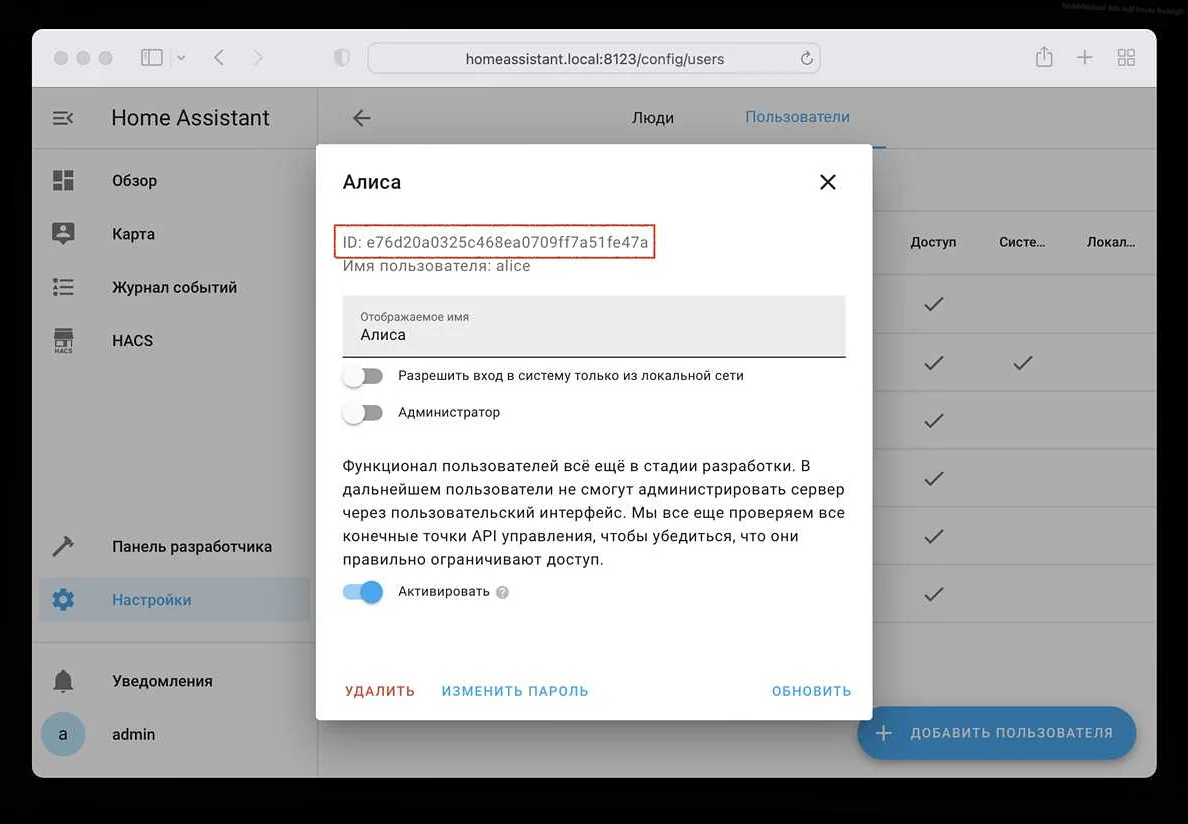Click the УДАЛИТЬ button

coord(380,691)
